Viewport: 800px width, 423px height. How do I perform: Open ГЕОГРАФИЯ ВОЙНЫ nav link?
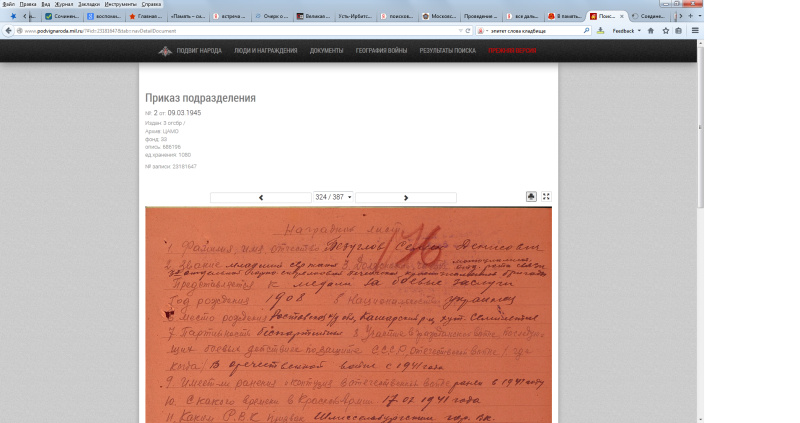pyautogui.click(x=381, y=51)
